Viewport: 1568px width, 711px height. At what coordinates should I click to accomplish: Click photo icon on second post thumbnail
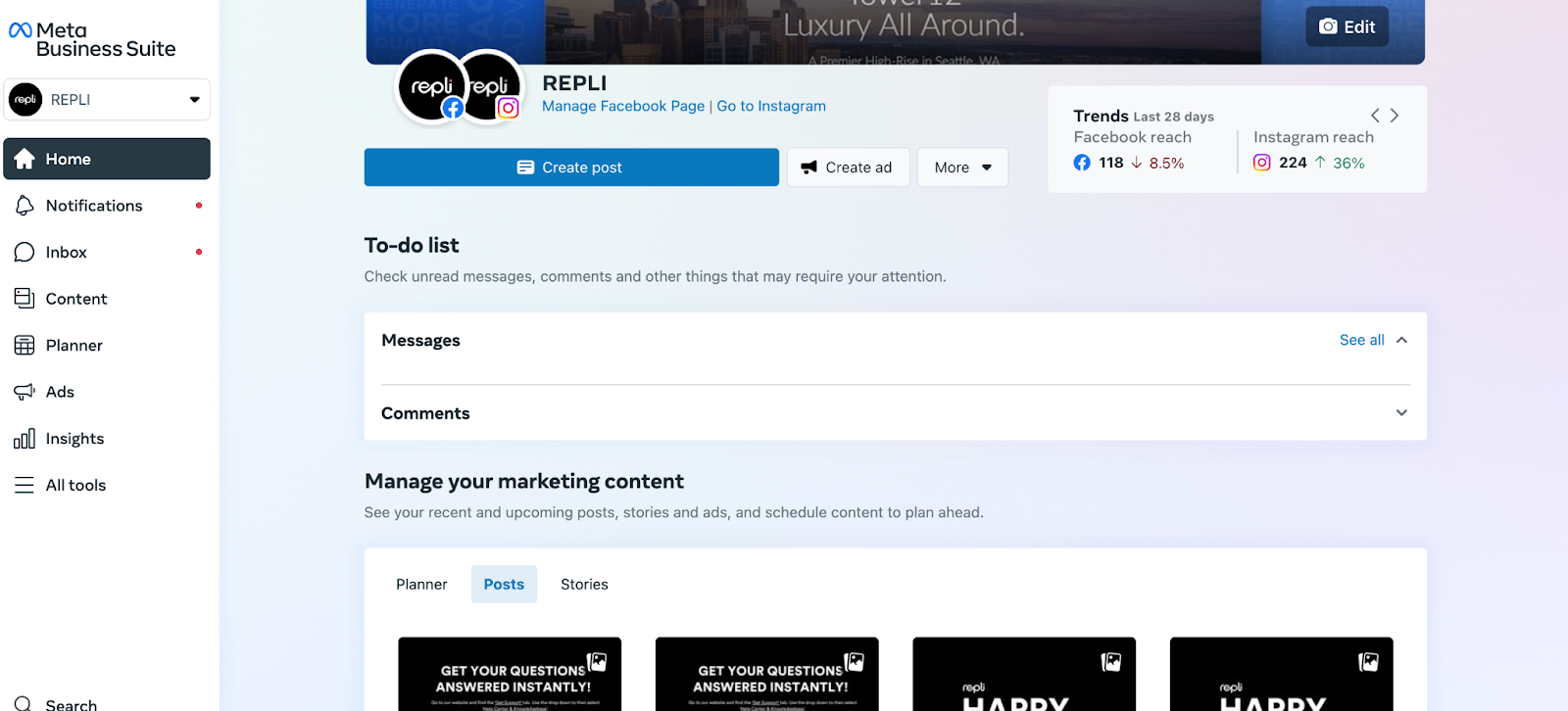[855, 662]
